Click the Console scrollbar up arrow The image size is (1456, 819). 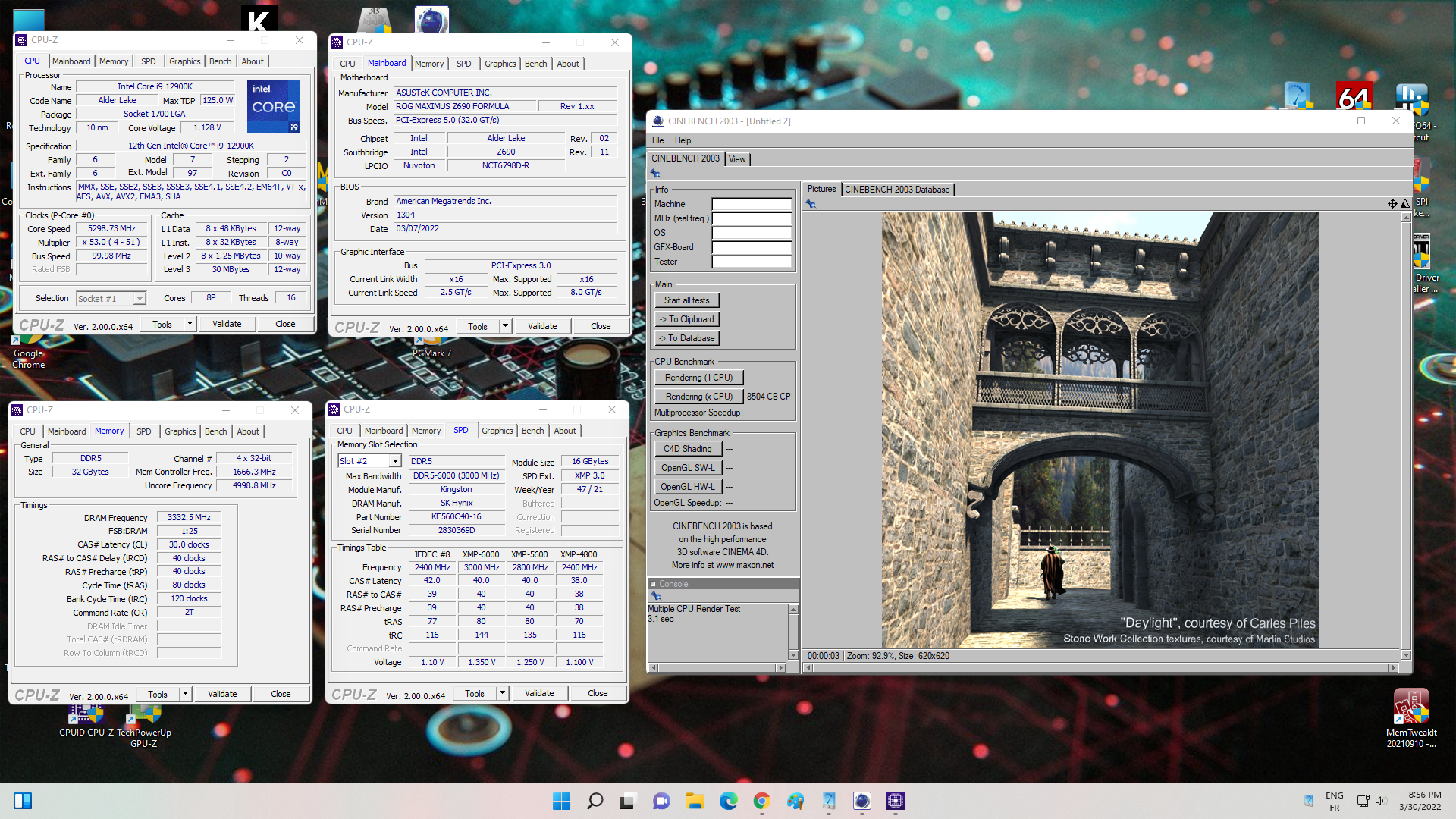point(793,610)
